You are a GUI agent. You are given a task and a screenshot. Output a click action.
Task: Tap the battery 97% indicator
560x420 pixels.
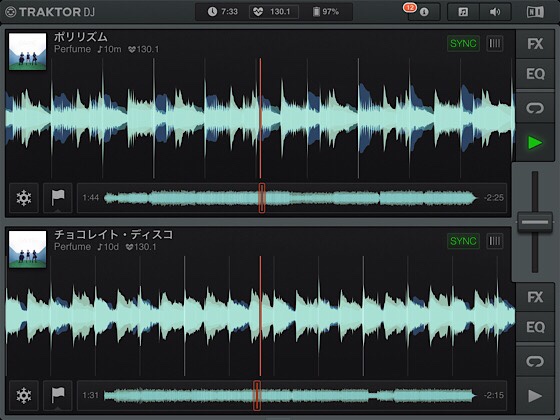325,12
